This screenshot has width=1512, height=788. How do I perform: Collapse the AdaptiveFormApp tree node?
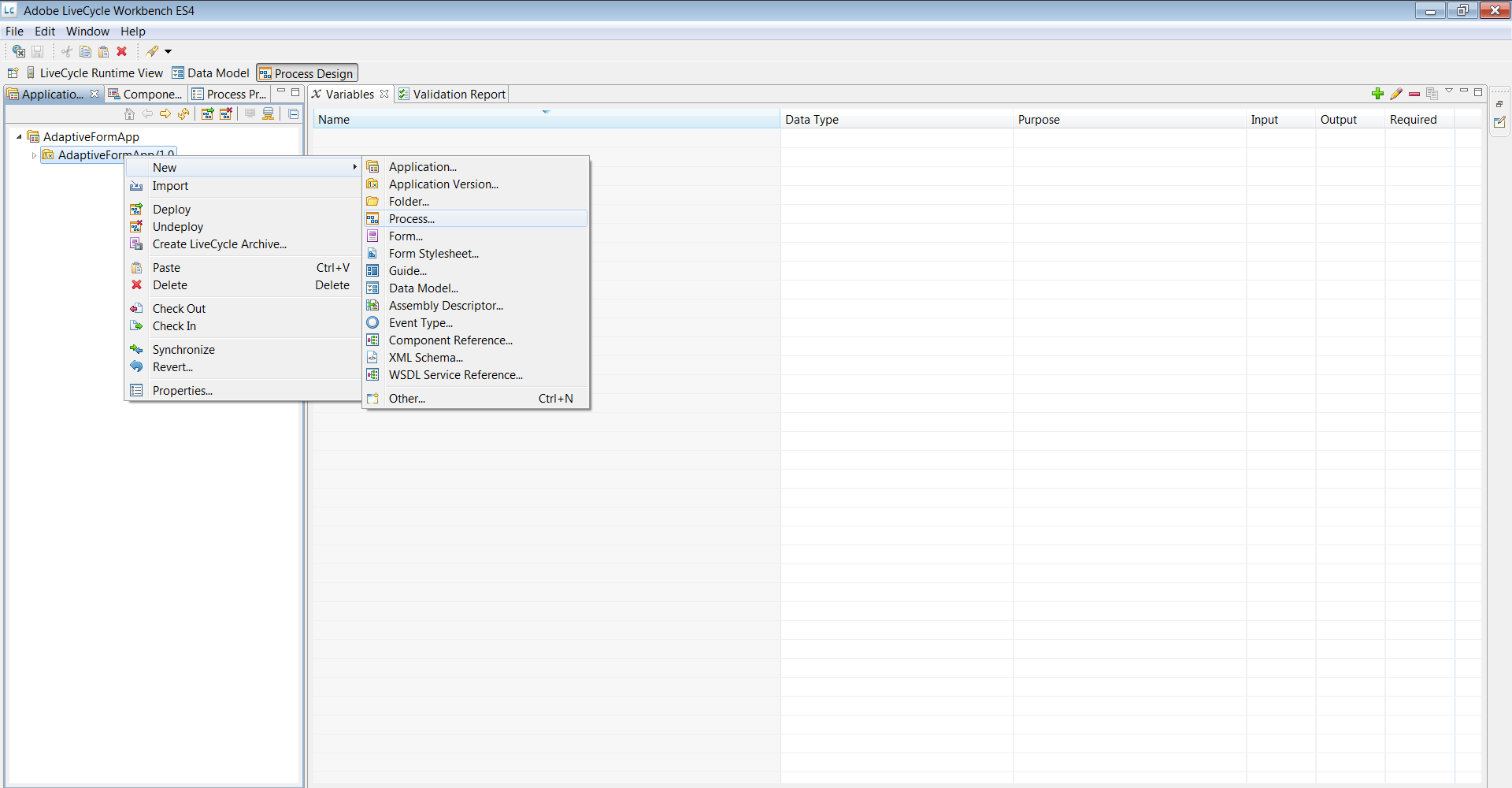20,137
